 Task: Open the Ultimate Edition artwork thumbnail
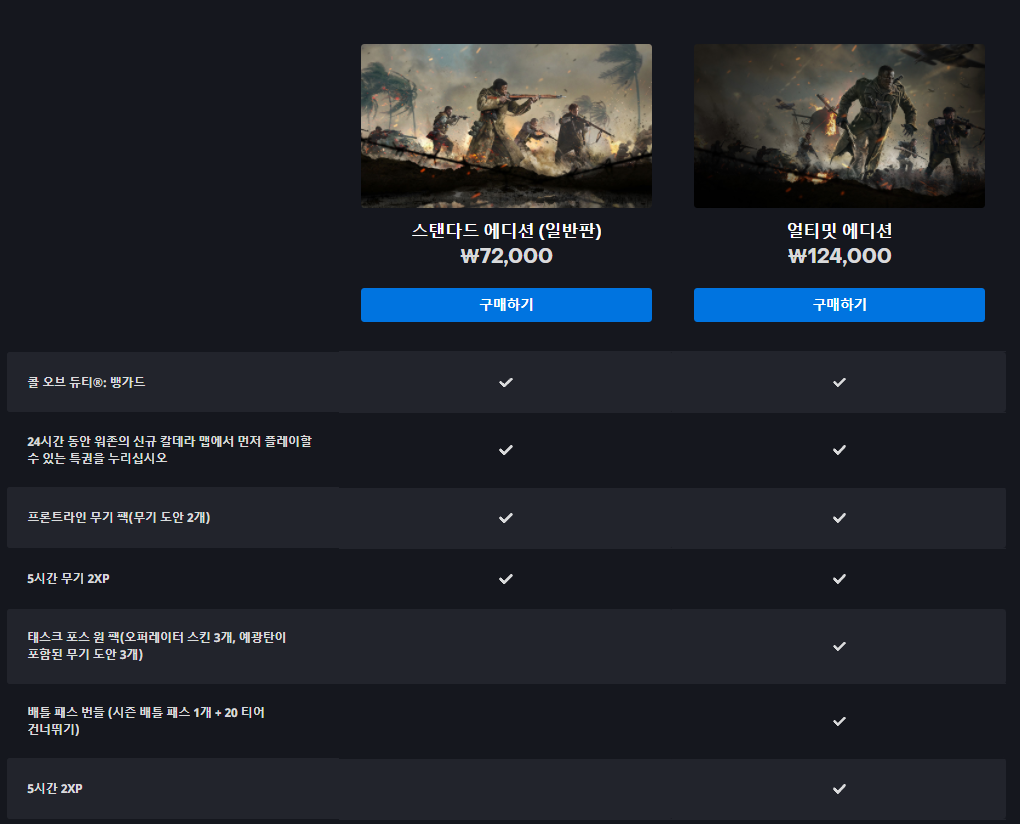(x=839, y=125)
